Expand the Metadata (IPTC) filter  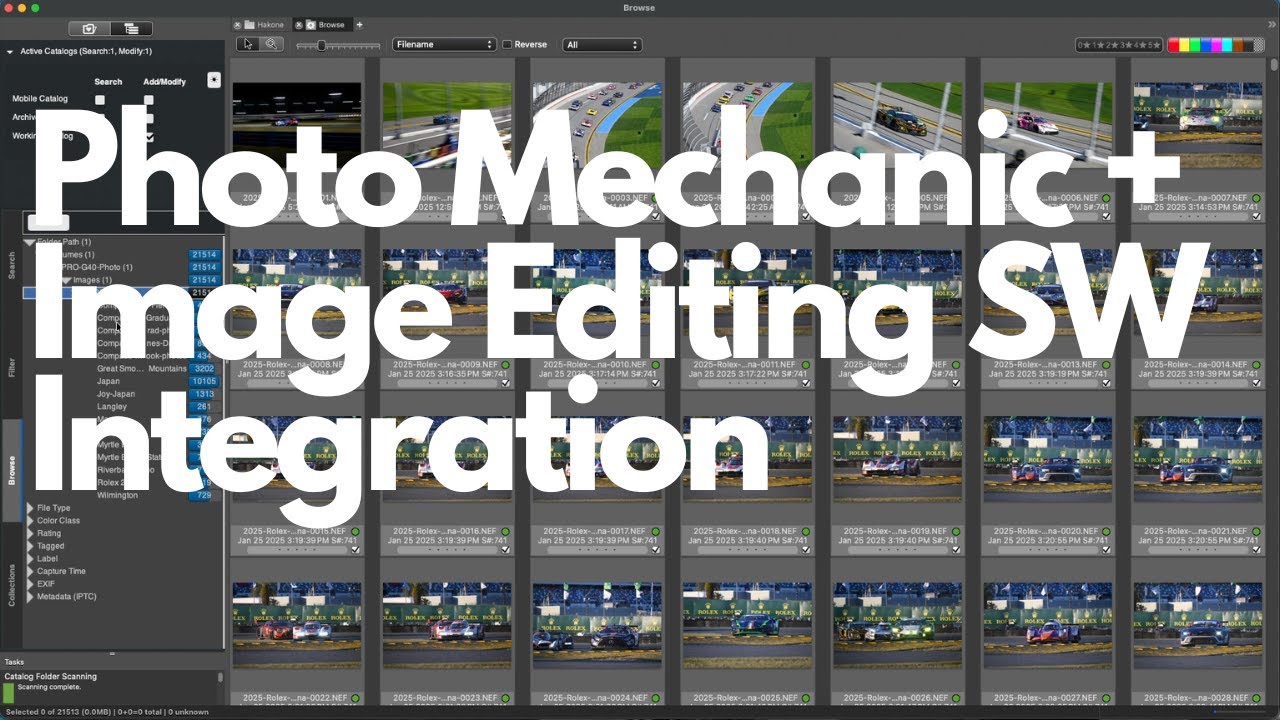click(x=30, y=597)
